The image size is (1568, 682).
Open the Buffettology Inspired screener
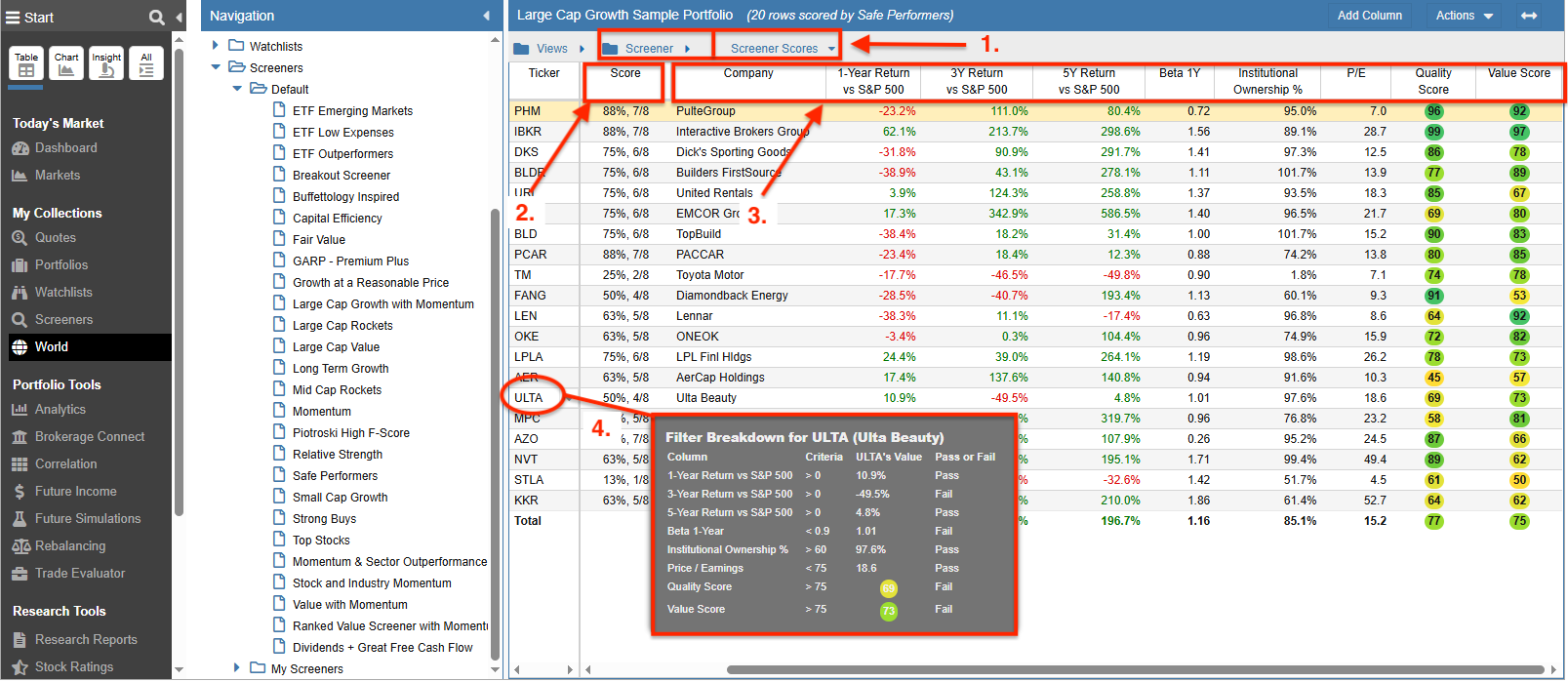point(345,197)
